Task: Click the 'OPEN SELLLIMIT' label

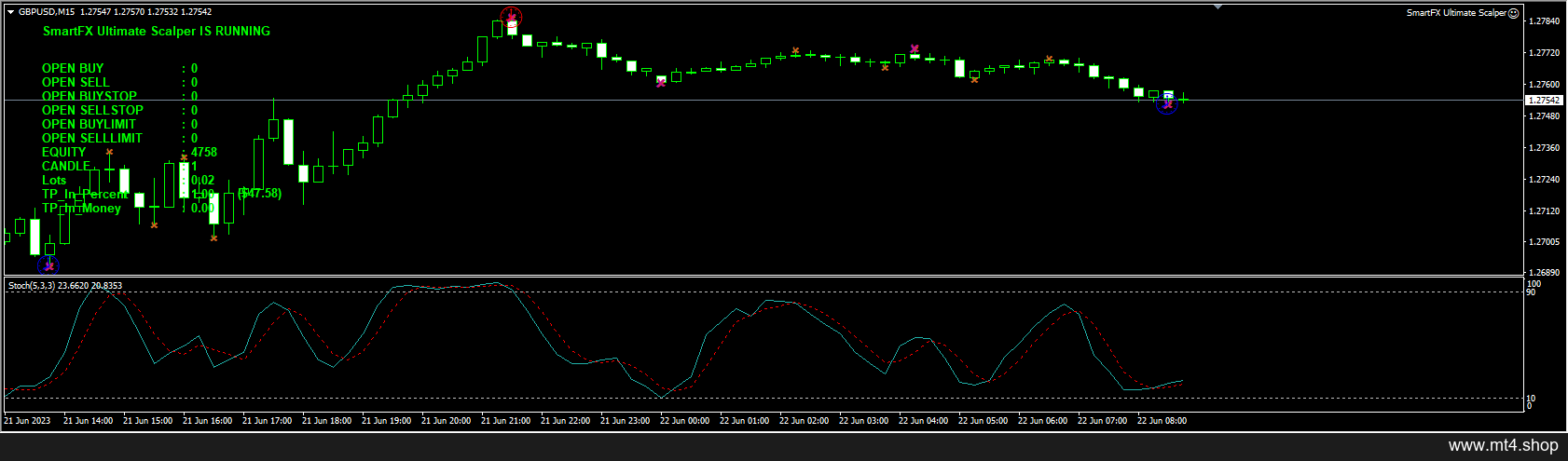Action: click(x=92, y=138)
